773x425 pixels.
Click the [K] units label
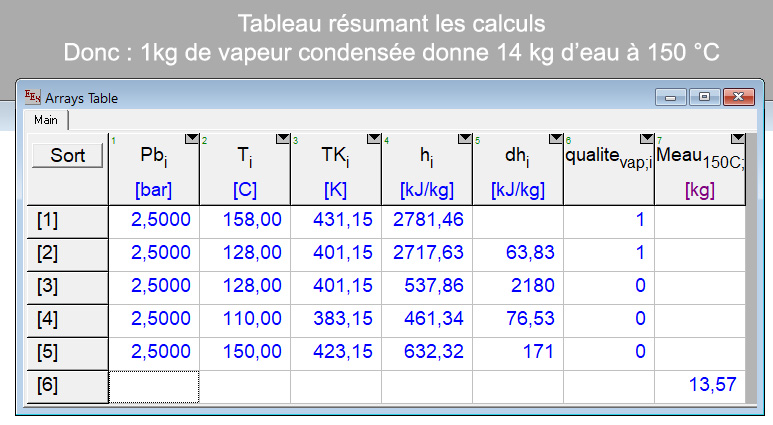coord(335,190)
